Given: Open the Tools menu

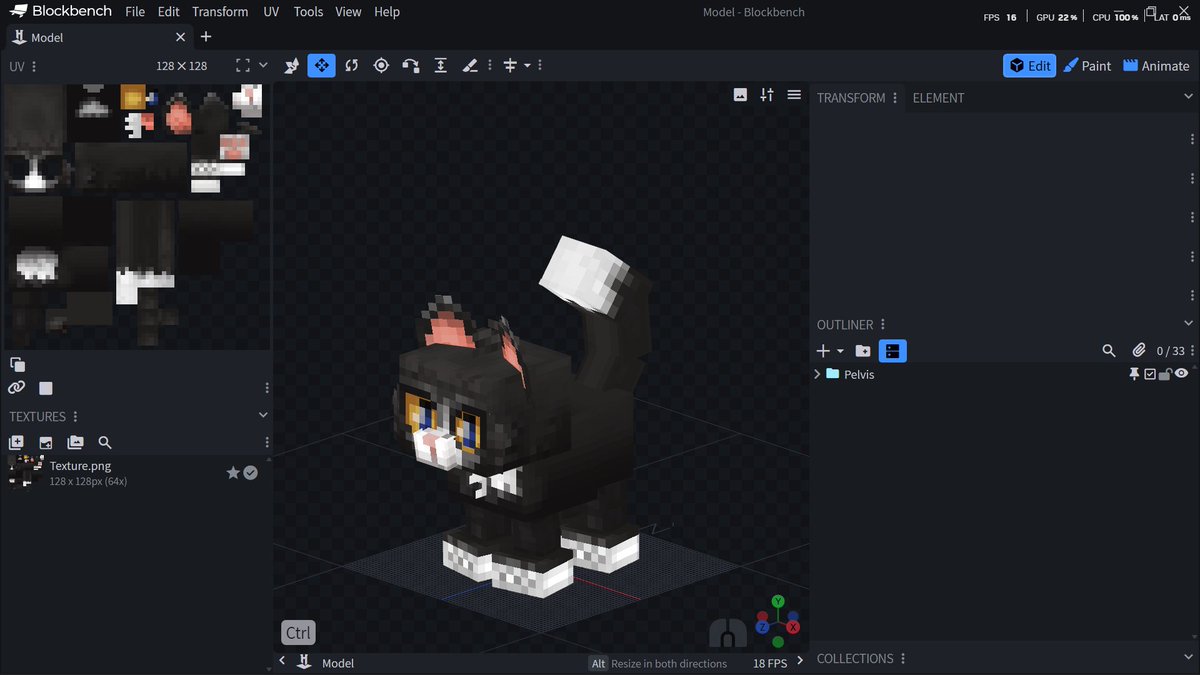Looking at the screenshot, I should point(308,12).
